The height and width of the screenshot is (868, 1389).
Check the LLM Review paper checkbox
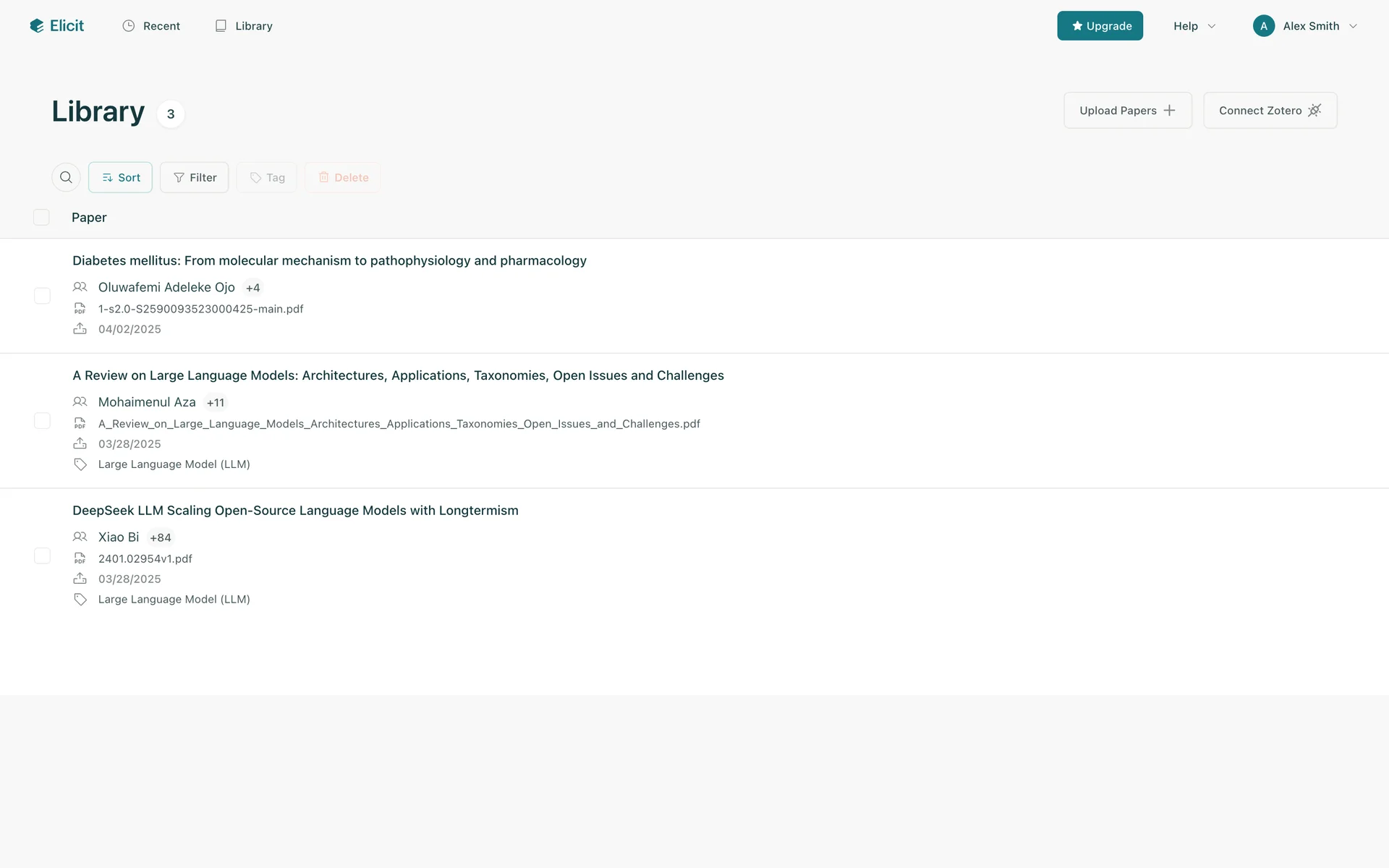click(42, 421)
